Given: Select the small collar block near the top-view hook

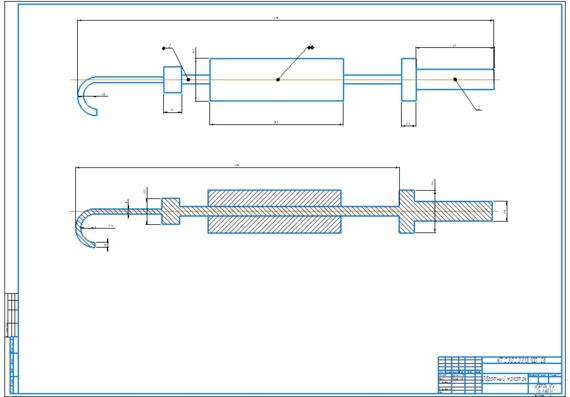Looking at the screenshot, I should (x=173, y=80).
